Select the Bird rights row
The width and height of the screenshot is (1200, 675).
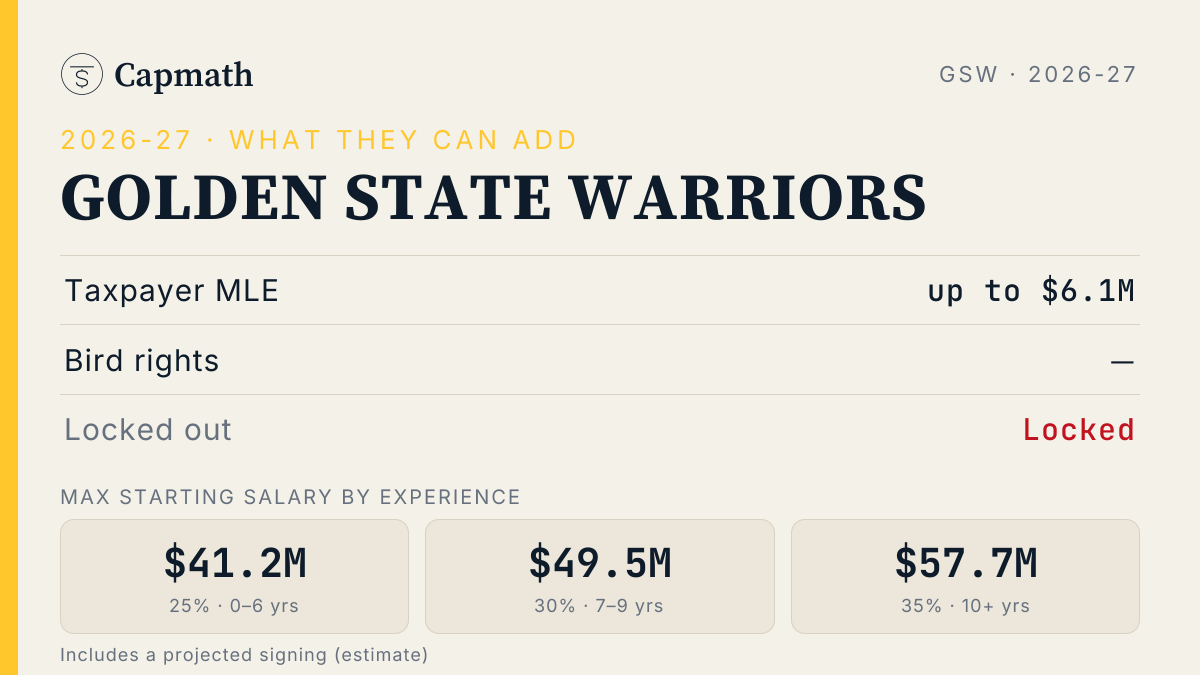coord(600,360)
